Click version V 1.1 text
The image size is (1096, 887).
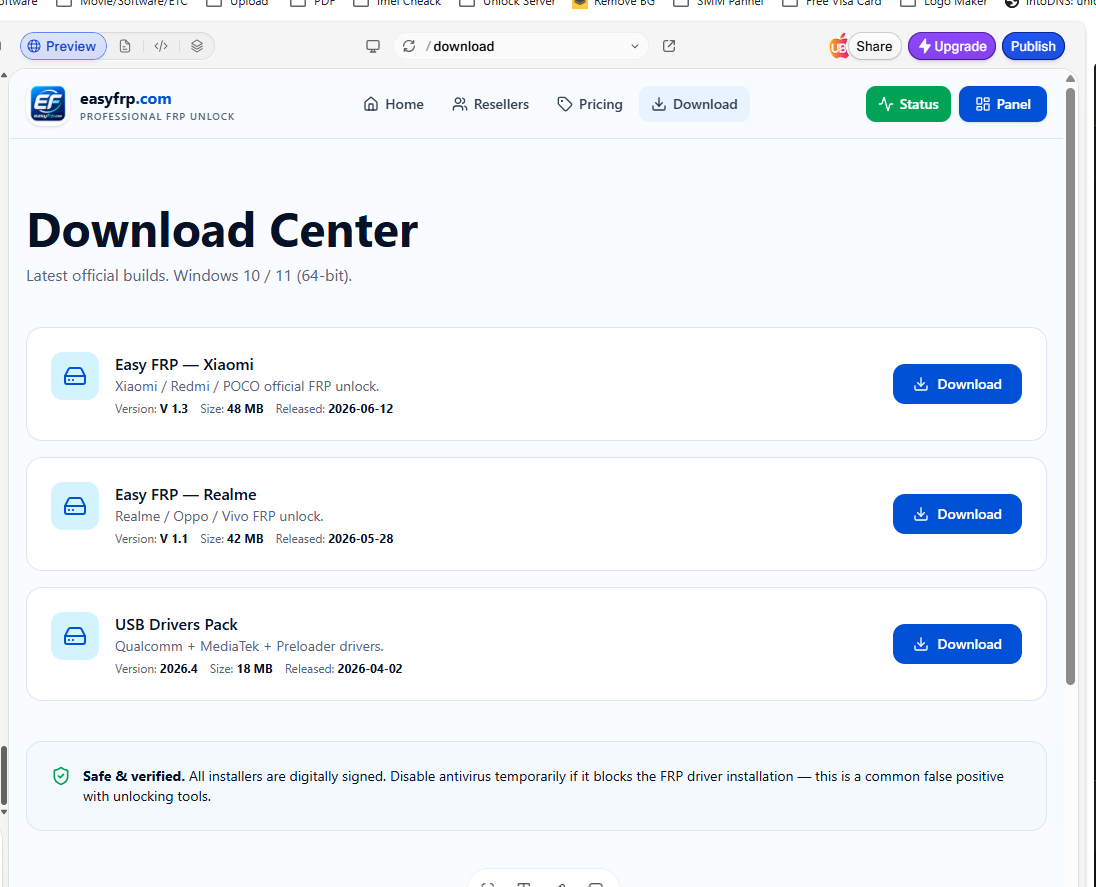coord(174,539)
